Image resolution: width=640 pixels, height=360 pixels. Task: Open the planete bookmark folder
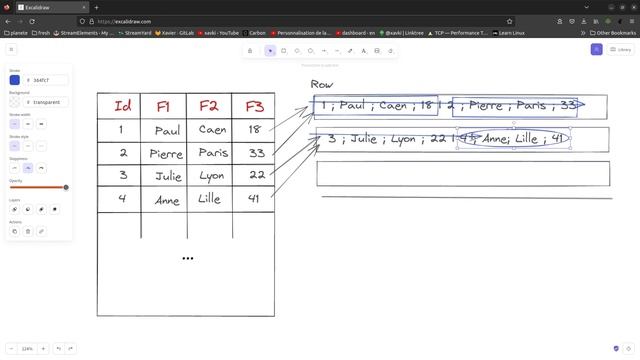pyautogui.click(x=16, y=33)
